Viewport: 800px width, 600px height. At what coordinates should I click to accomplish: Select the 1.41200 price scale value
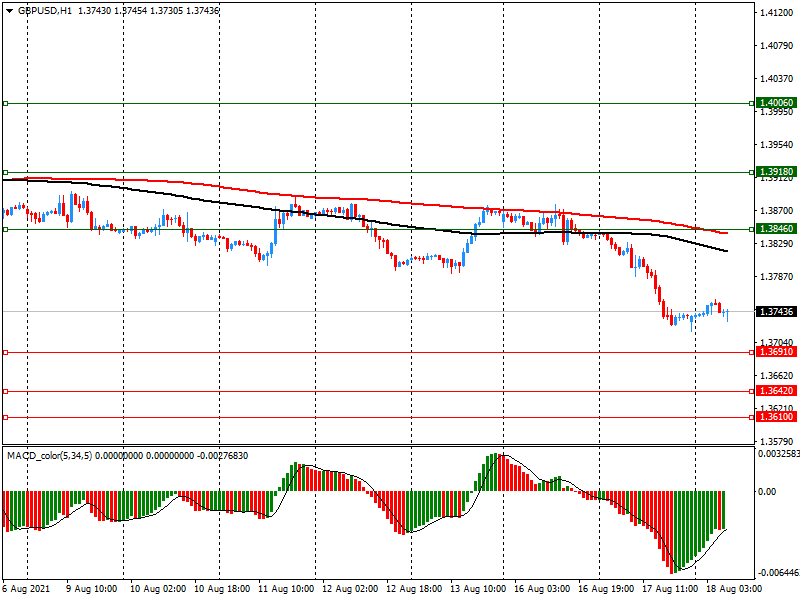coord(777,13)
